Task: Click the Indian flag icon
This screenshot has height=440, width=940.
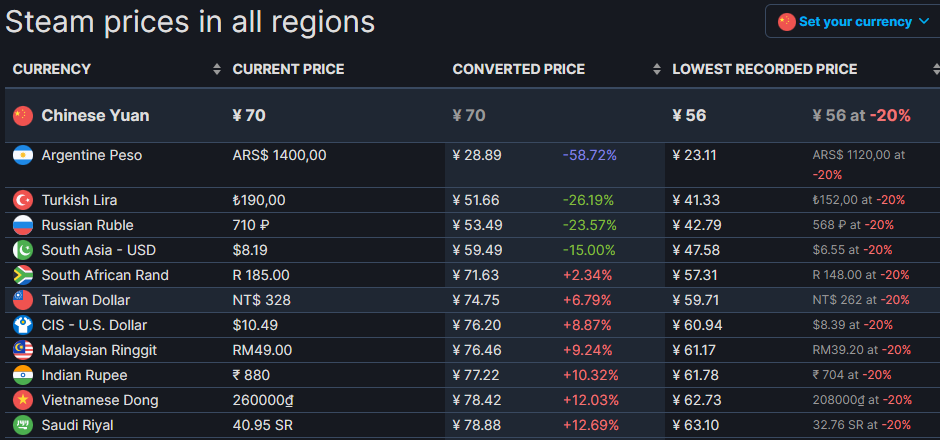Action: 22,375
